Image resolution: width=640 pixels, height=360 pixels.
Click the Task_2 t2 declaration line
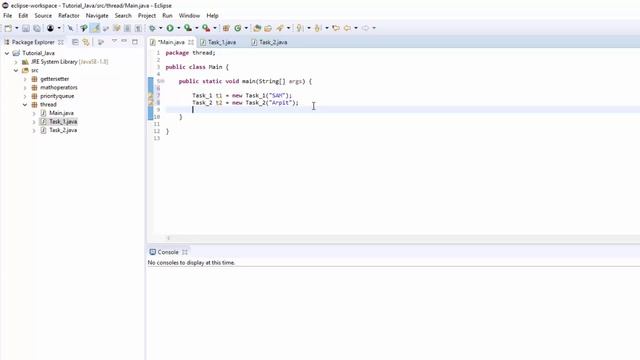pos(245,102)
